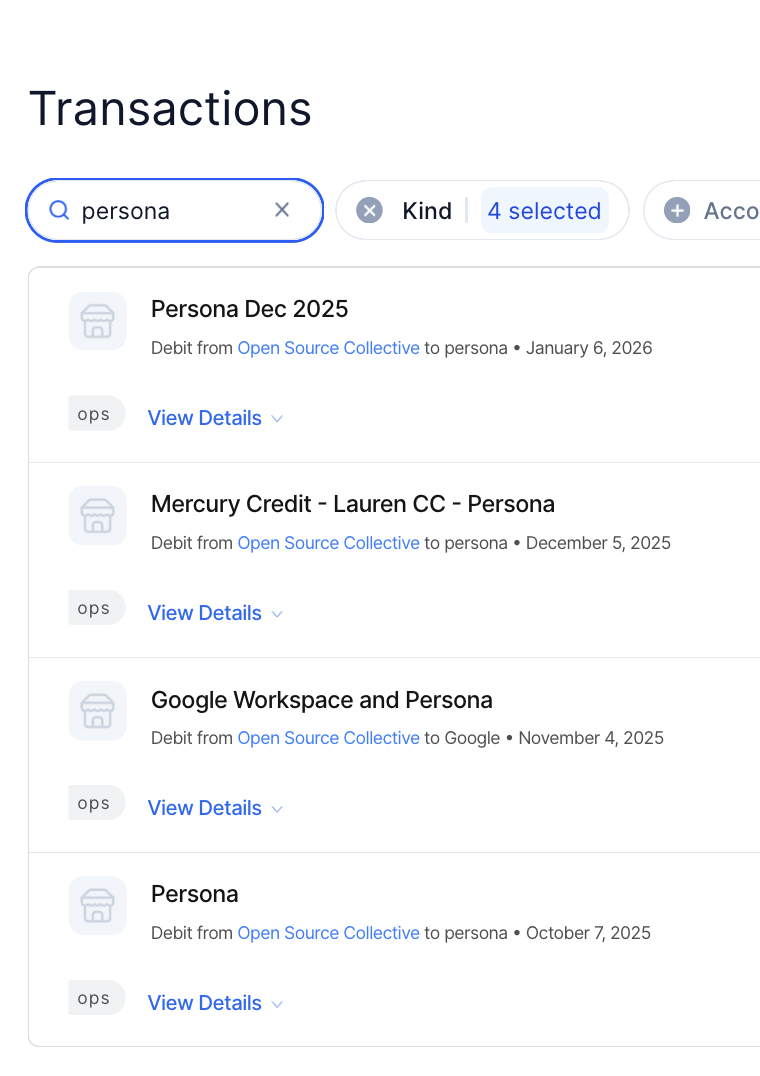This screenshot has width=760, height=1076.
Task: Click the store icon for October Persona transaction
Action: [x=97, y=906]
